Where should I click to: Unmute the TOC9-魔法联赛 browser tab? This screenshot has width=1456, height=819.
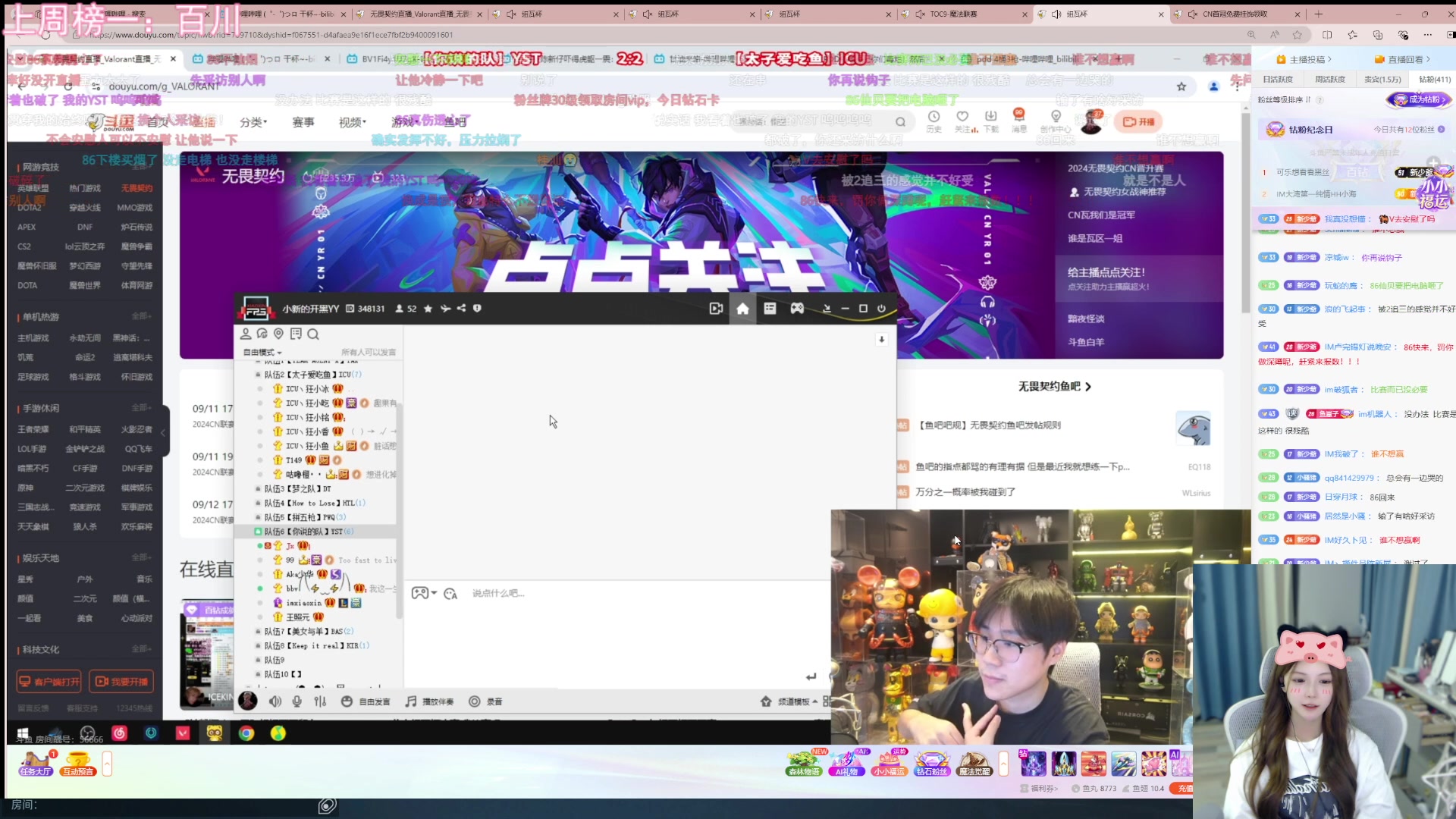pos(920,14)
